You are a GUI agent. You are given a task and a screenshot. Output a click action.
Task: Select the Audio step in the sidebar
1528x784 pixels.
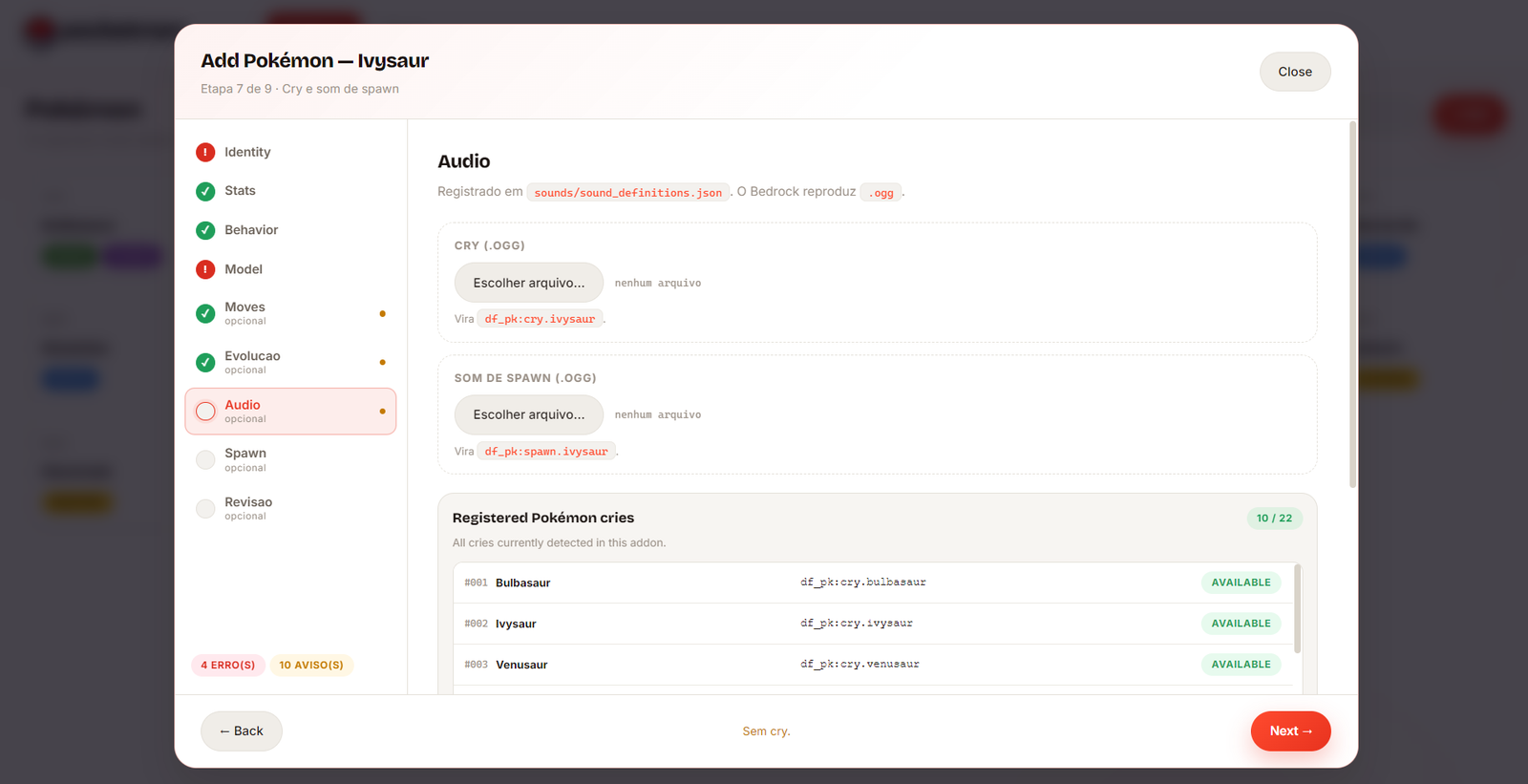[x=290, y=412]
